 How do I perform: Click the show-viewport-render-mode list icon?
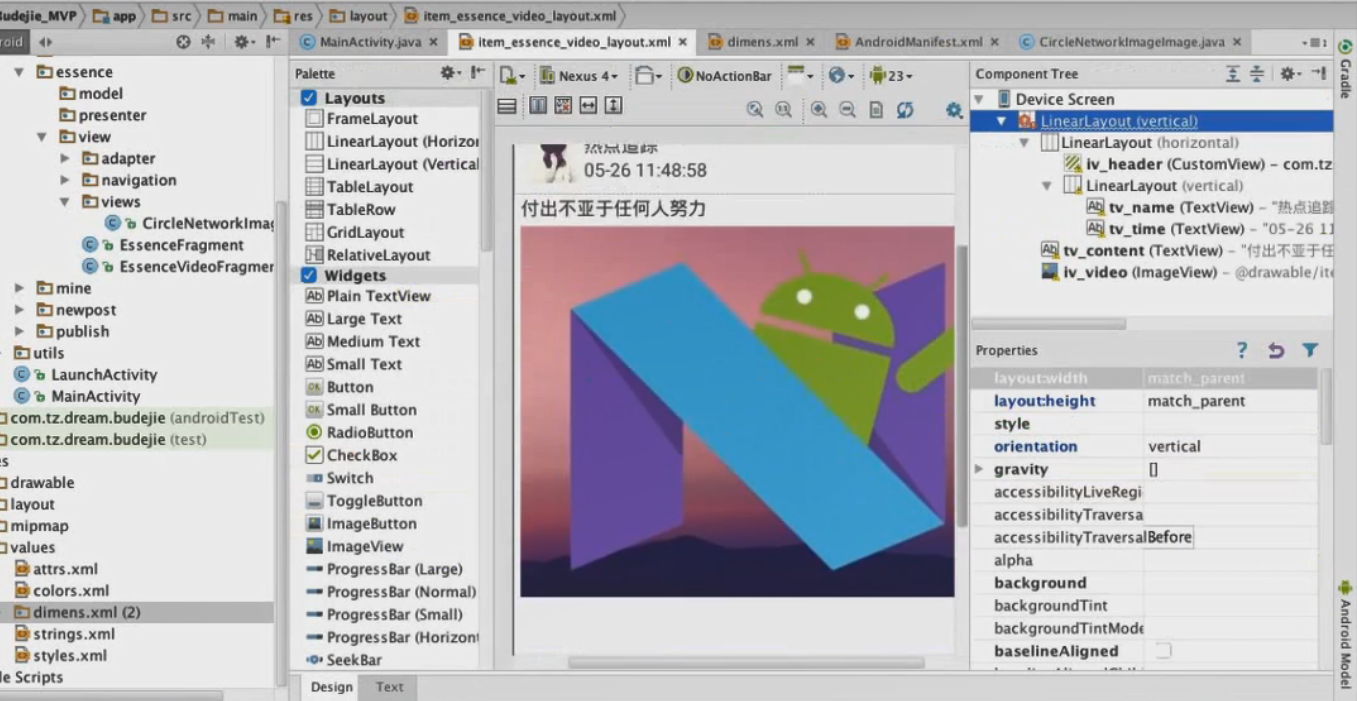click(x=507, y=106)
